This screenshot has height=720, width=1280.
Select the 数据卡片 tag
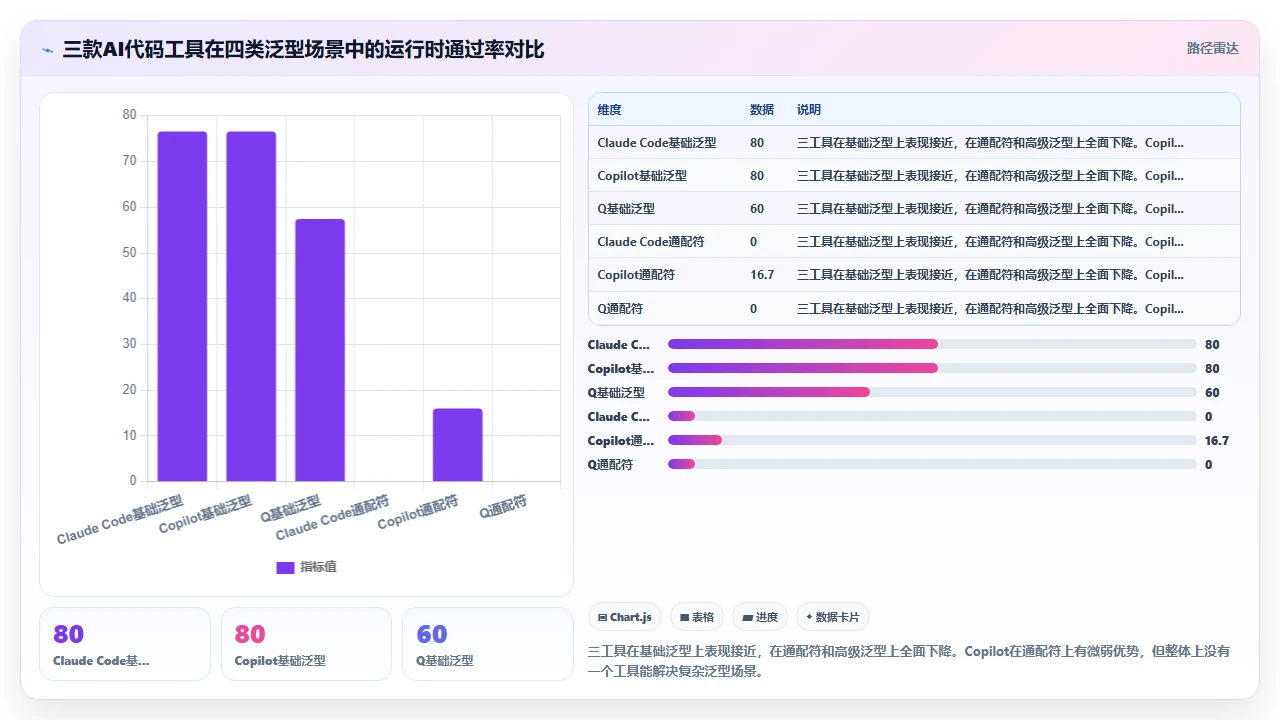coord(833,617)
